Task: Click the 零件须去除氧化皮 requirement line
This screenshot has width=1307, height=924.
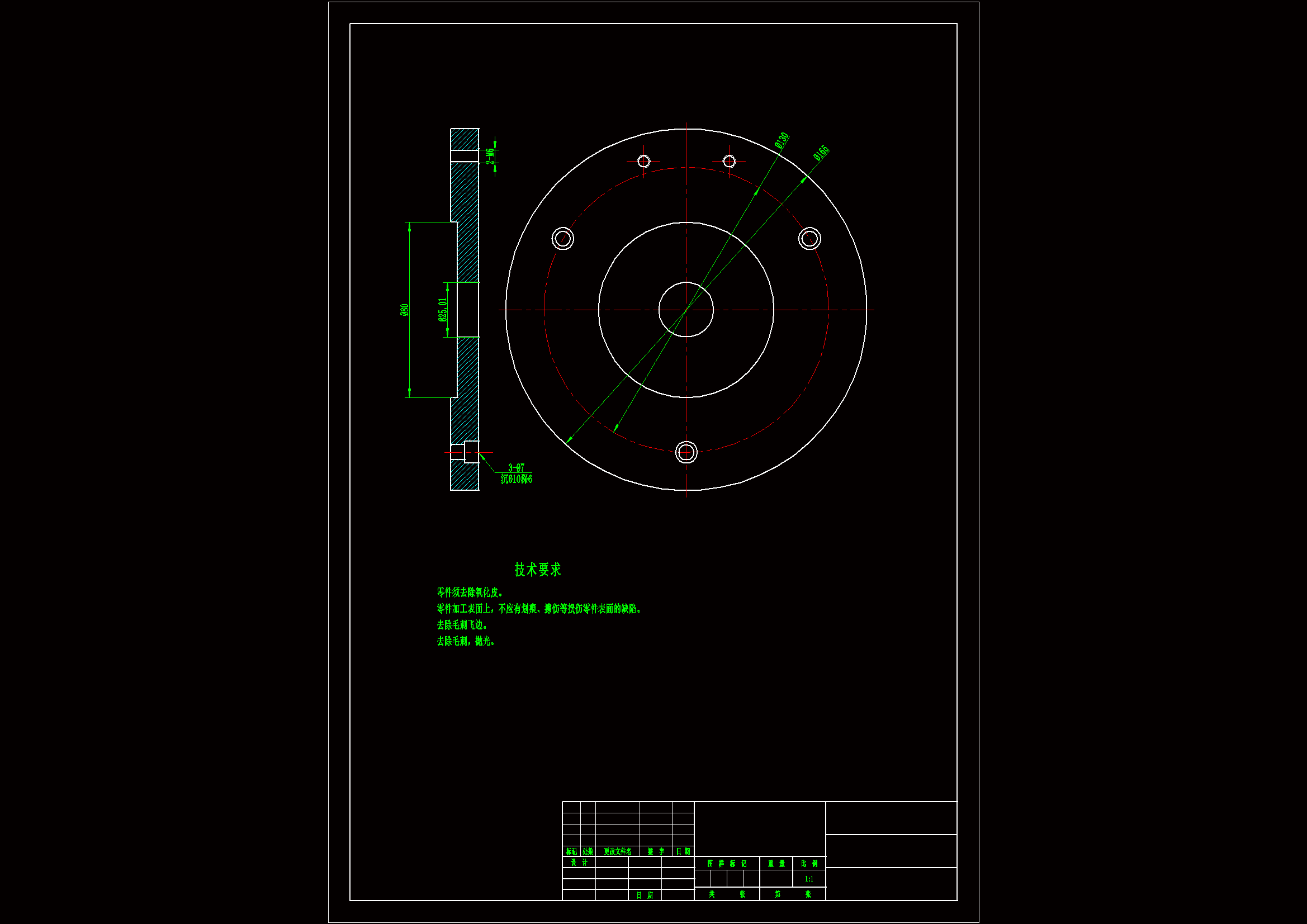Action: click(x=469, y=593)
